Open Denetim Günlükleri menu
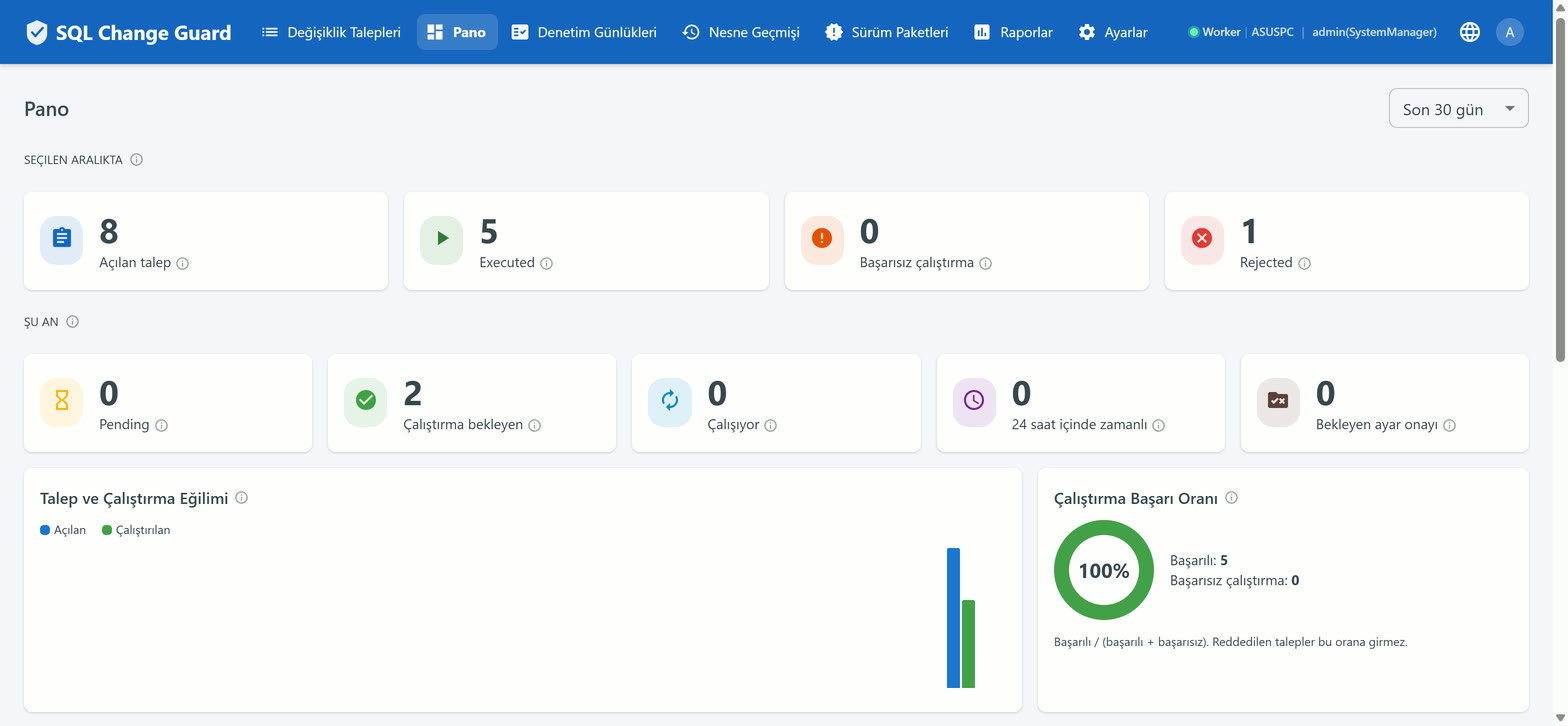1568x726 pixels. [x=584, y=32]
